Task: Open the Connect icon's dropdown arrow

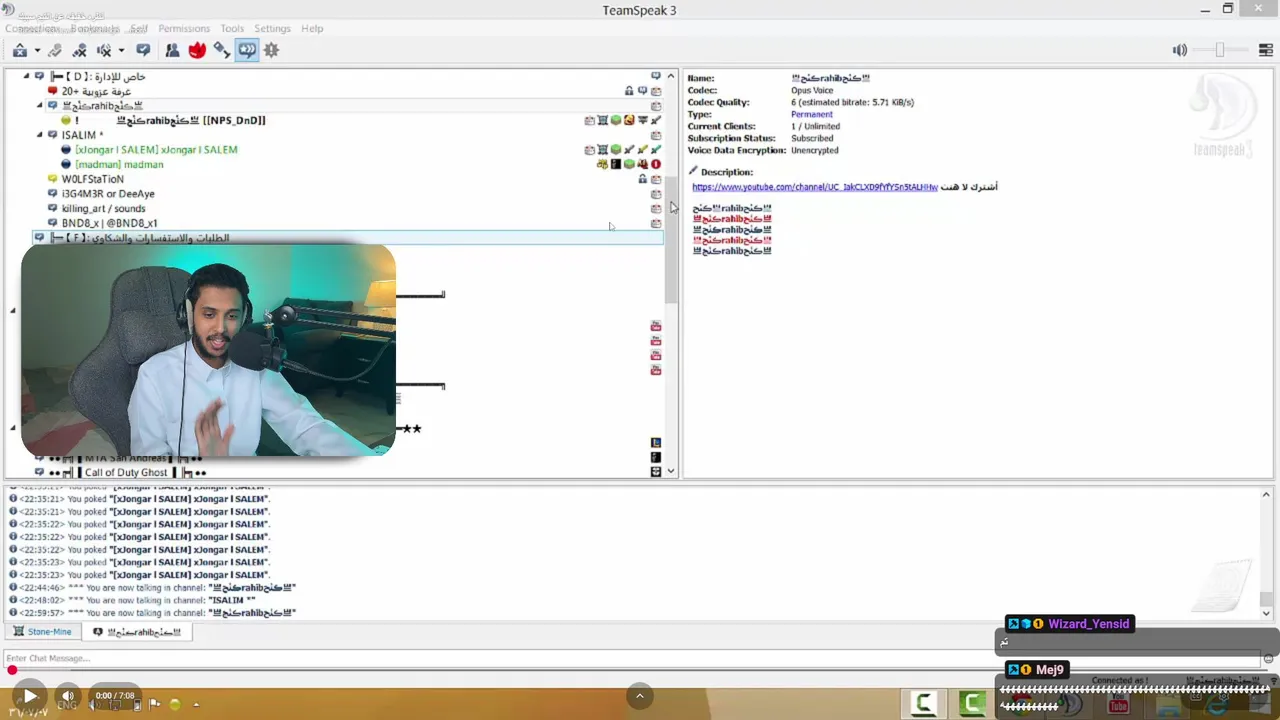Action: coord(37,50)
